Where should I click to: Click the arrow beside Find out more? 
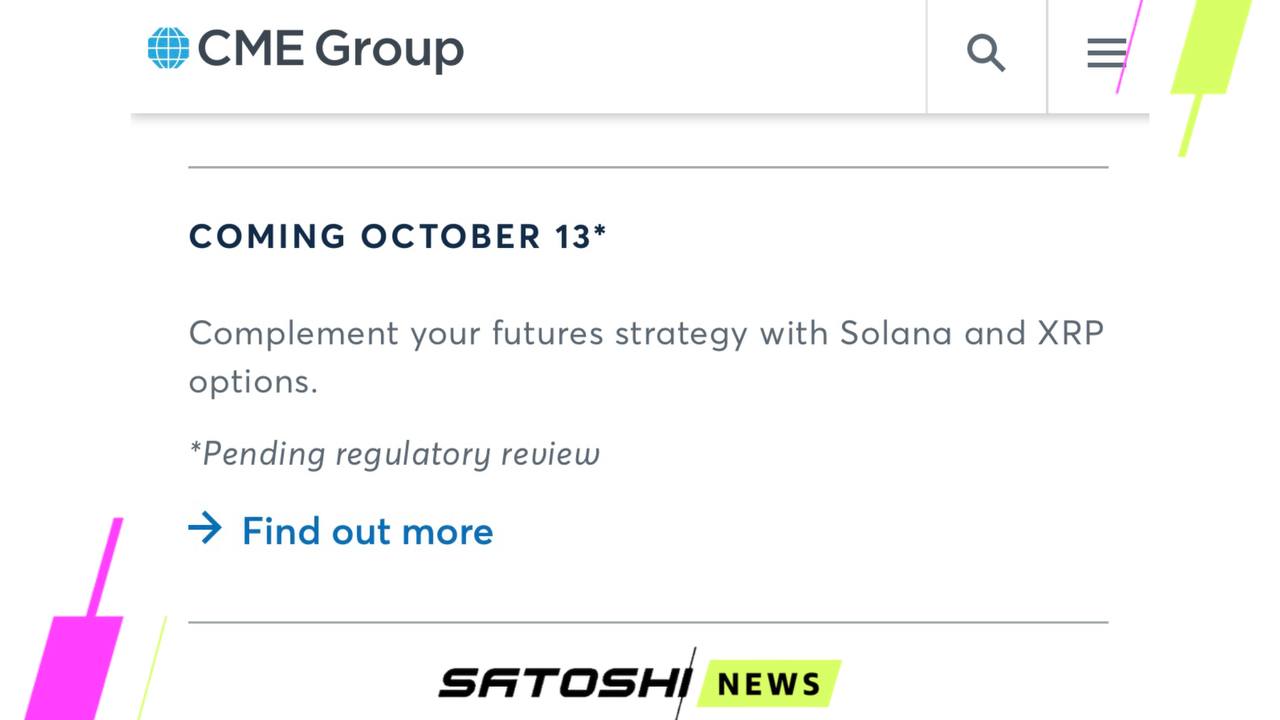pos(205,528)
